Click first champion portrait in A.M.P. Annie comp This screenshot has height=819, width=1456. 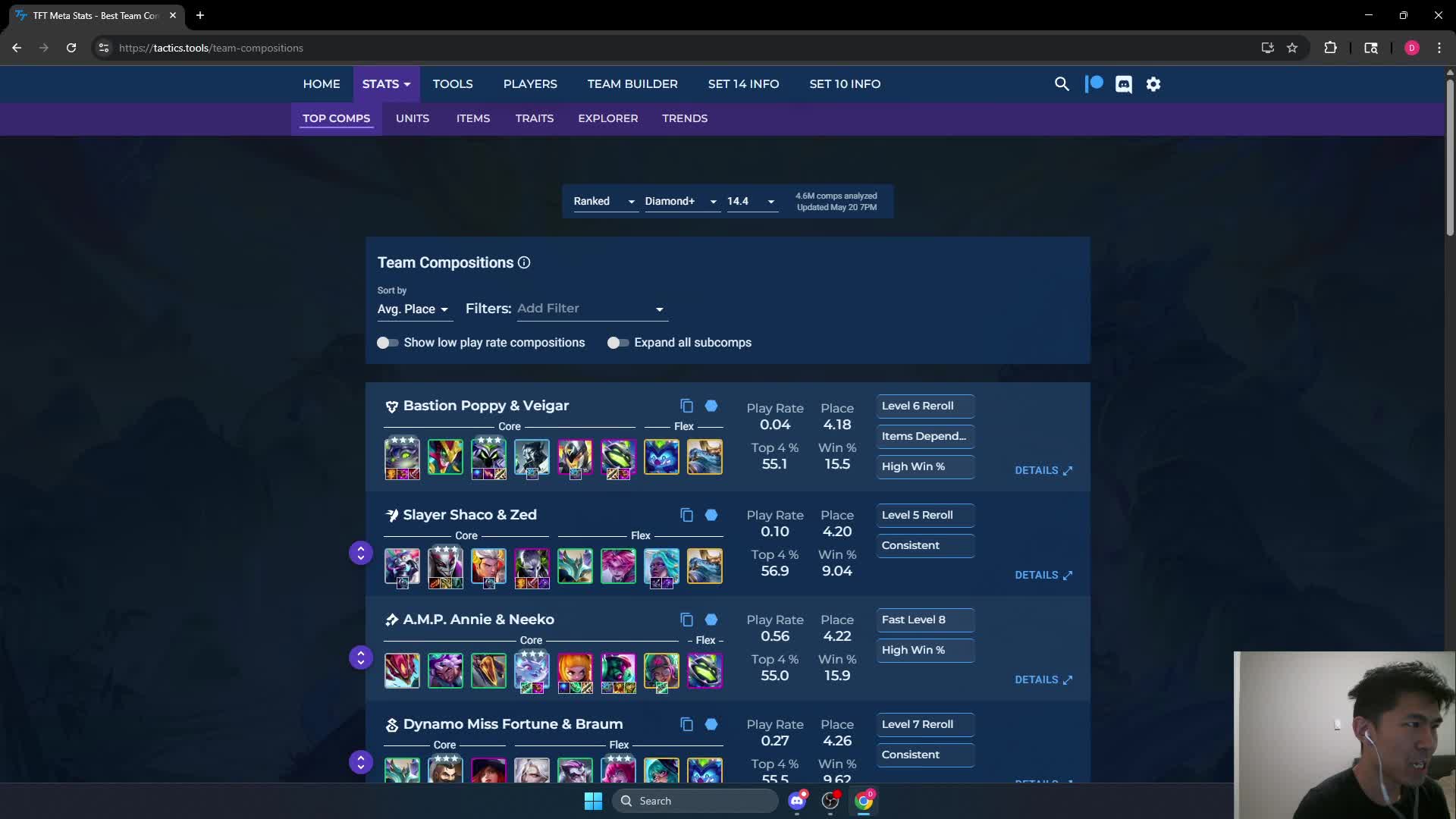point(402,670)
